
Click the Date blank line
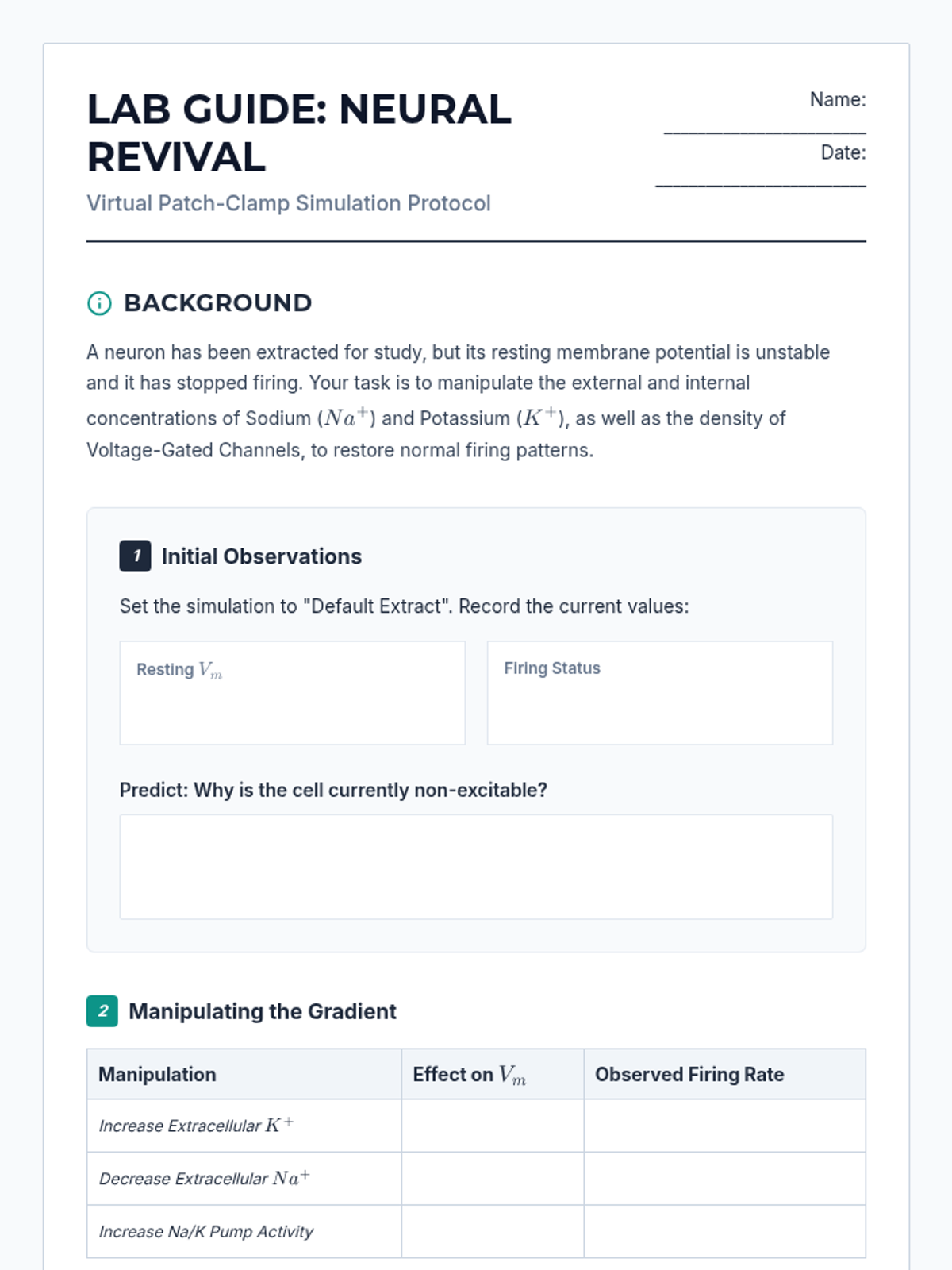761,180
